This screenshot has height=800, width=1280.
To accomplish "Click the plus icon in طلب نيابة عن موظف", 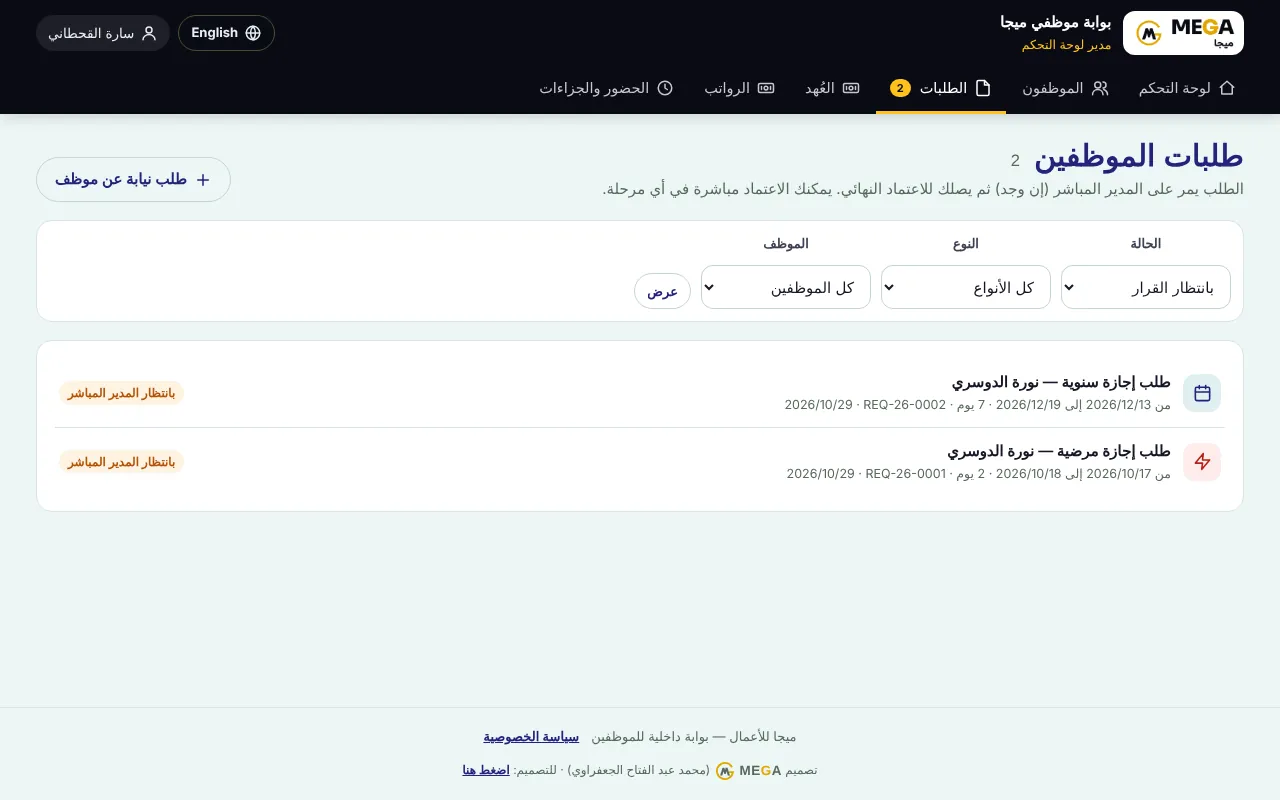I will [x=203, y=180].
